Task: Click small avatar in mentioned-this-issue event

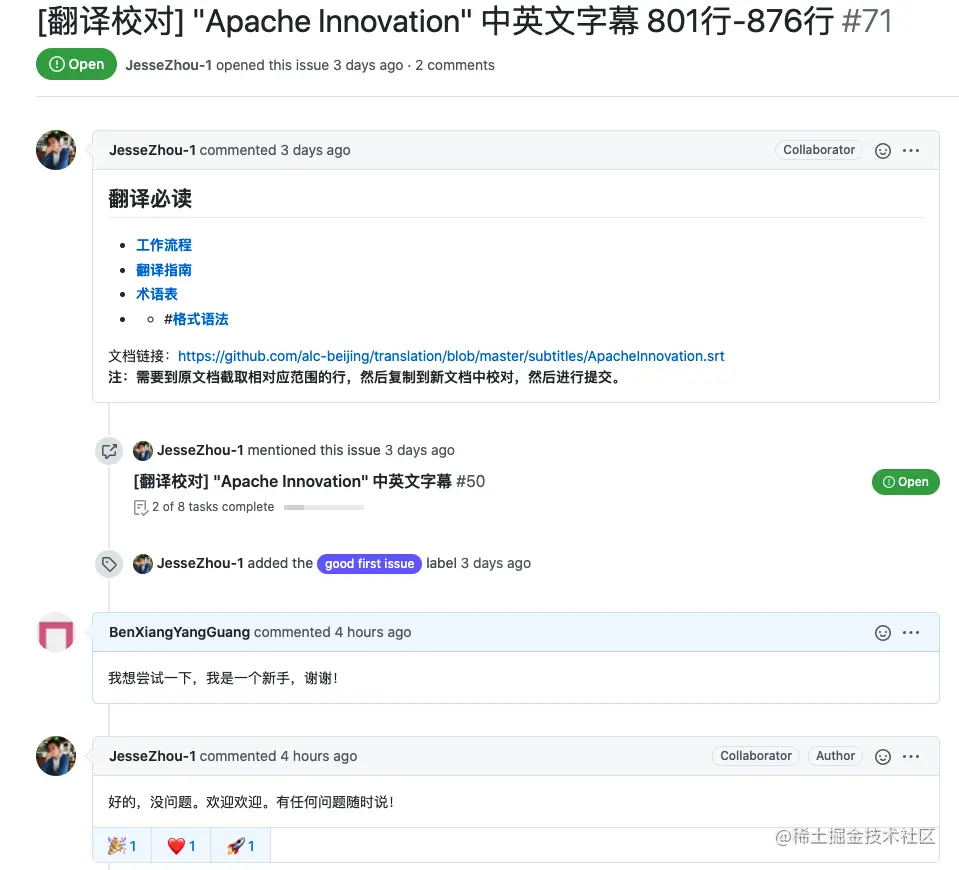Action: click(x=143, y=451)
